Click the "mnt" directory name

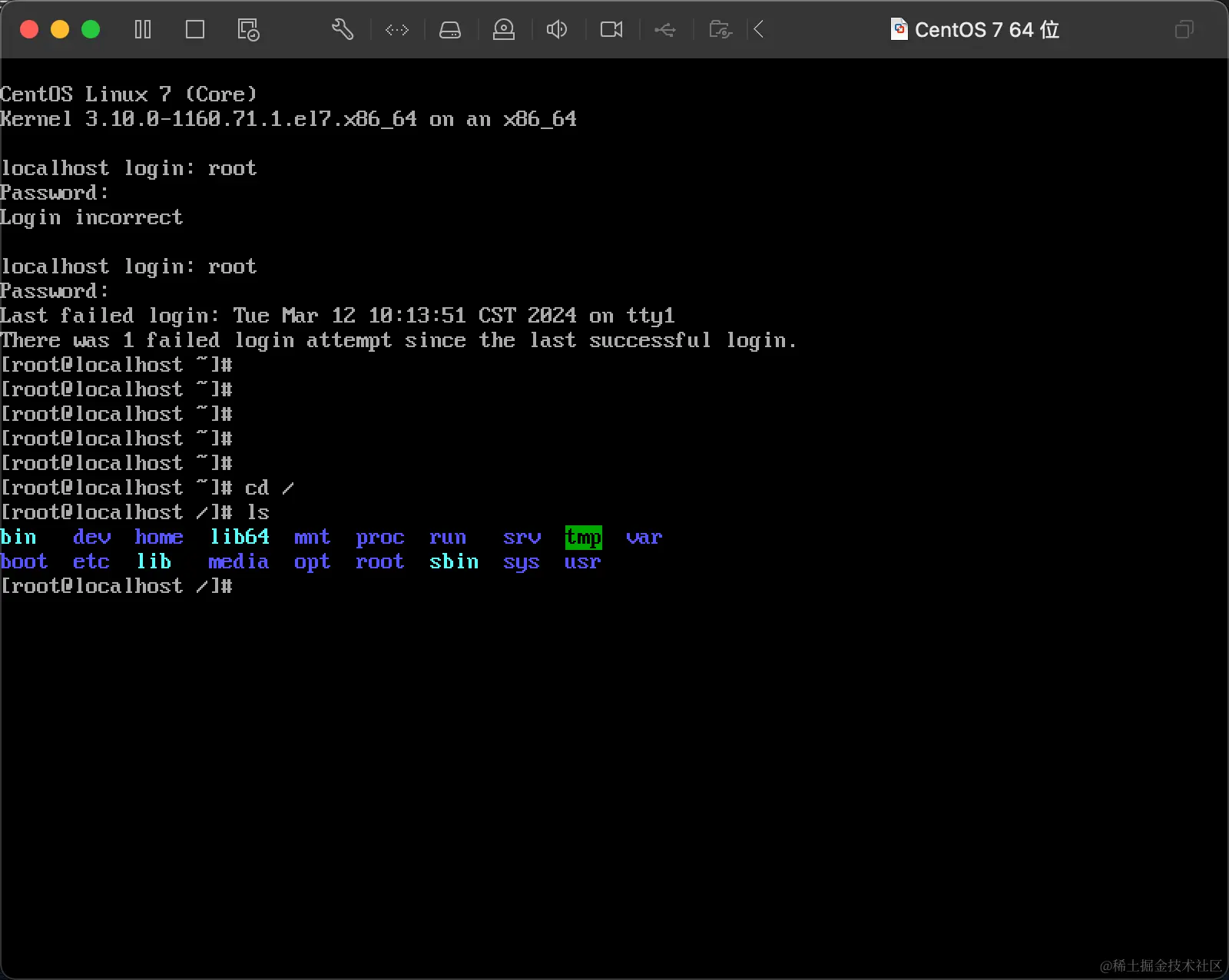click(x=312, y=537)
